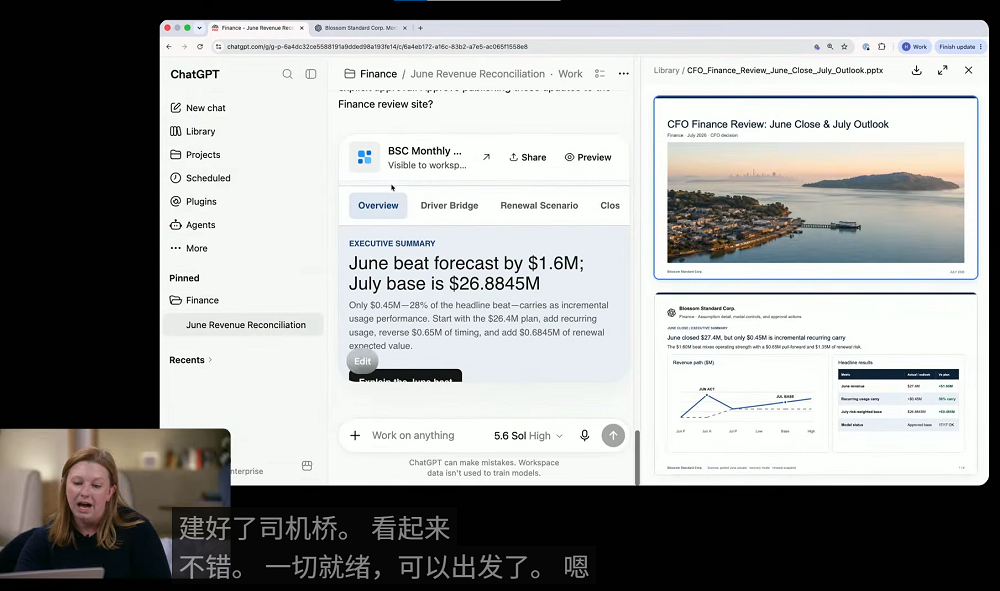The width and height of the screenshot is (1000, 591).
Task: Open search in ChatGPT sidebar
Action: (288, 74)
